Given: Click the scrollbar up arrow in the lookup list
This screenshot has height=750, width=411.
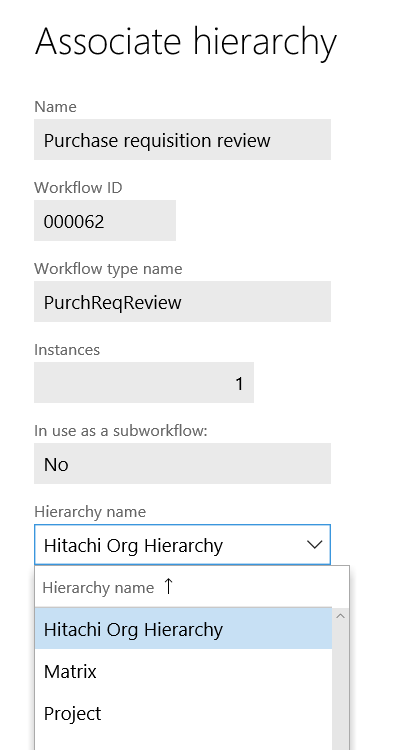Looking at the screenshot, I should [340, 617].
